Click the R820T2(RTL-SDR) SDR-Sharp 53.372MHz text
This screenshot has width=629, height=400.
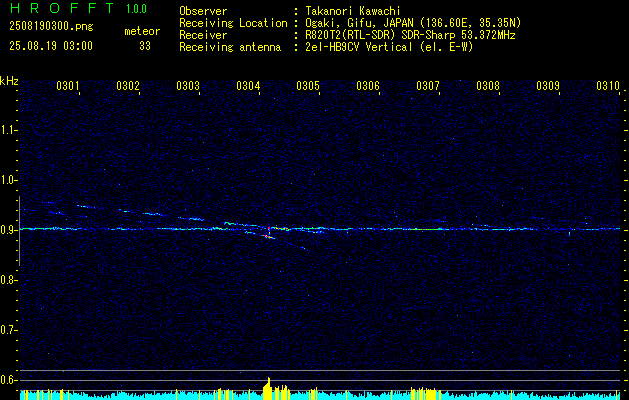click(410, 35)
